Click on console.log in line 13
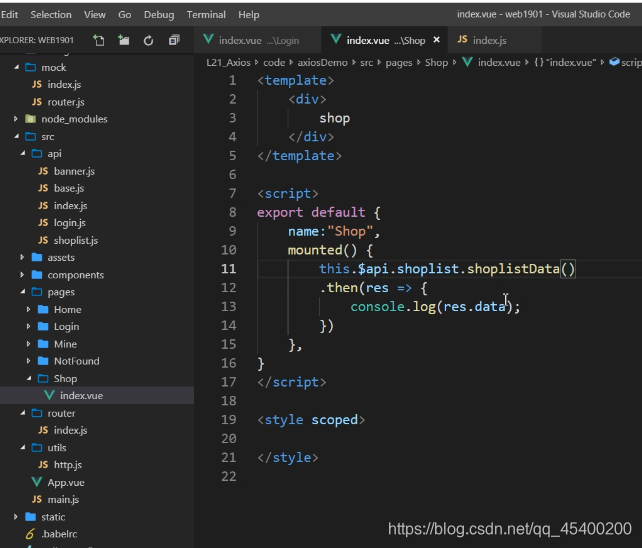642x548 pixels. point(393,306)
